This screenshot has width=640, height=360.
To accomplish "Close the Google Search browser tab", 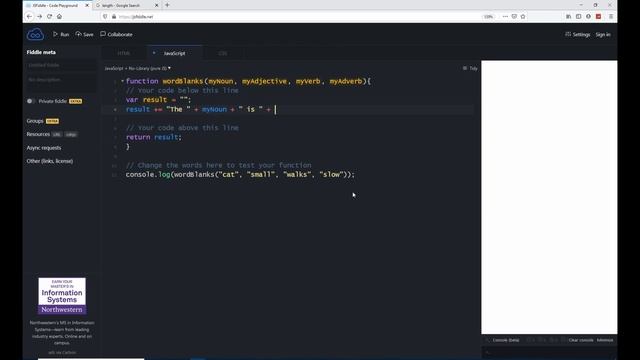I will [156, 5].
